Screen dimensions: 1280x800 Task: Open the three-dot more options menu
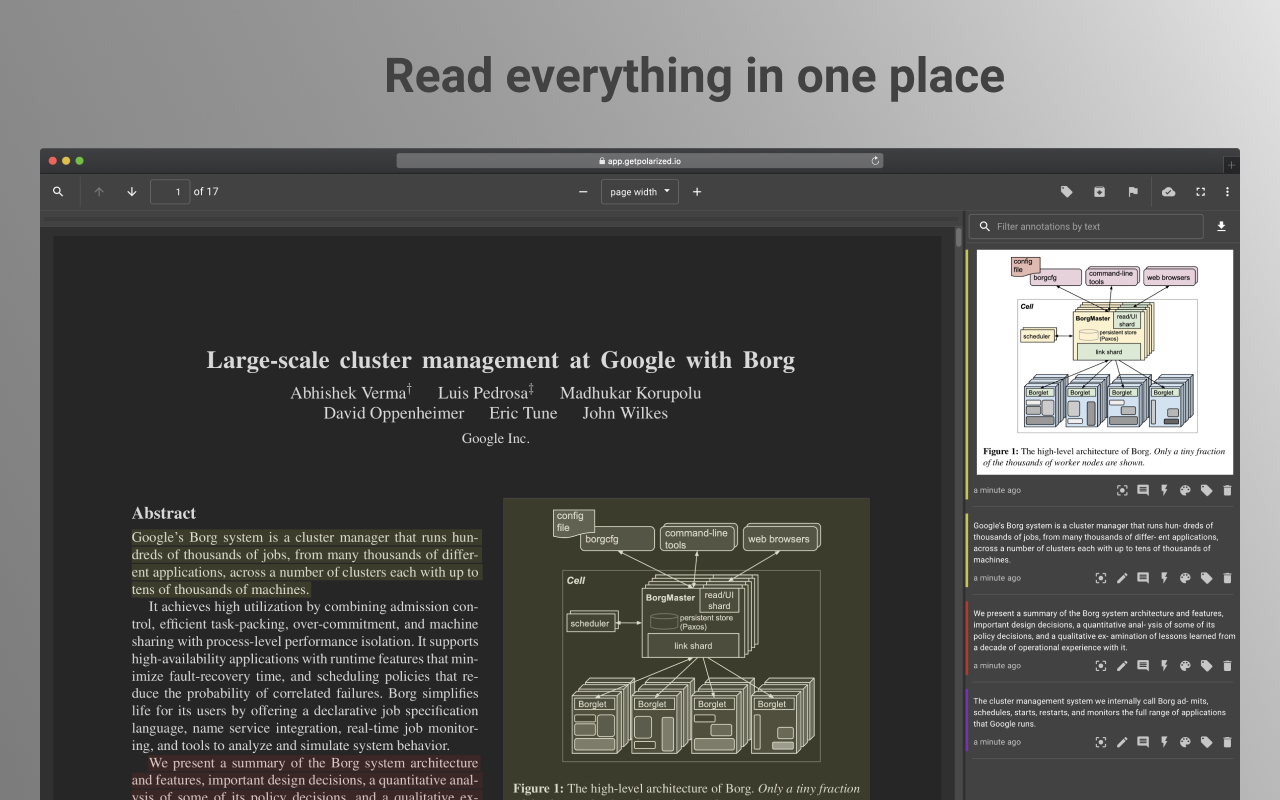pyautogui.click(x=1227, y=192)
